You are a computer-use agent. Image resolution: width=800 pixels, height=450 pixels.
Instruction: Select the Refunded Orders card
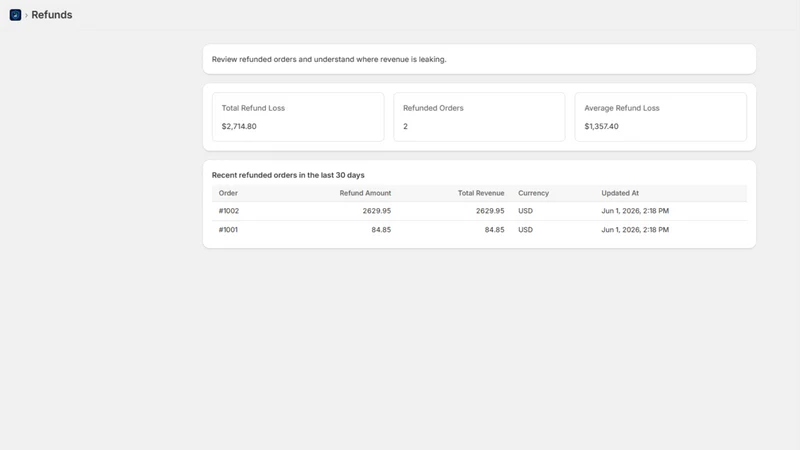[479, 117]
